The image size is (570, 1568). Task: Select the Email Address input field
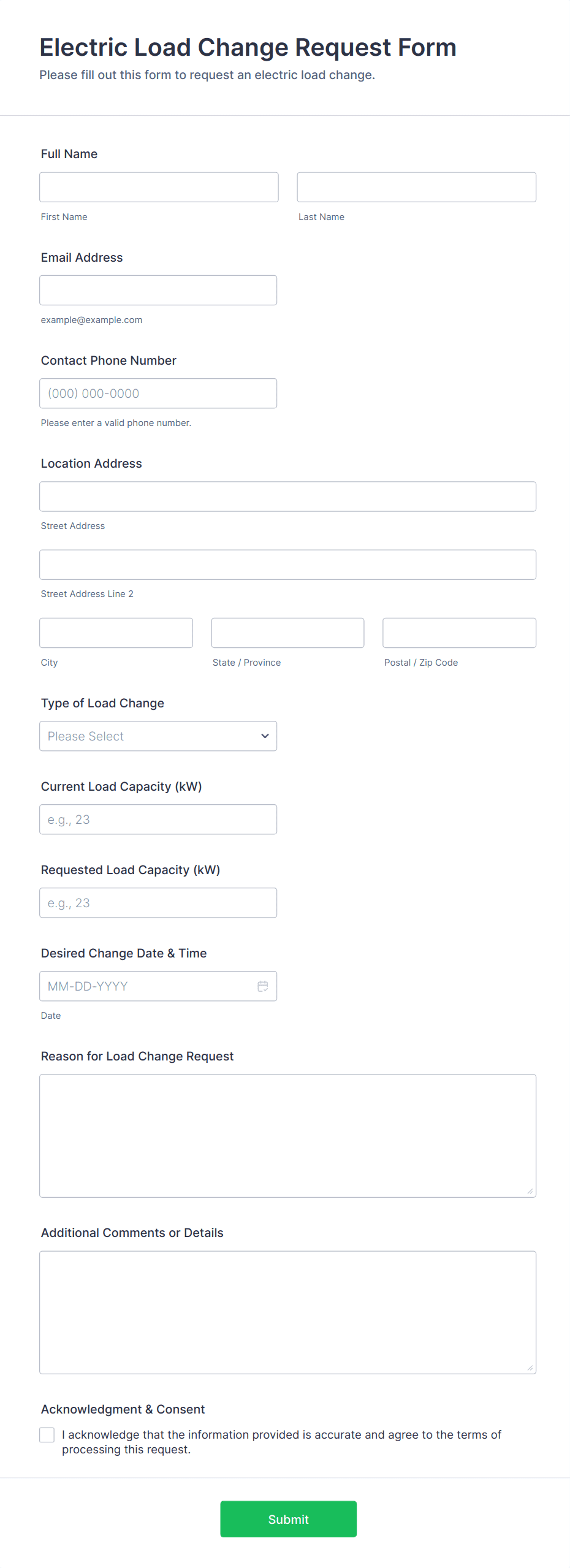(x=158, y=290)
